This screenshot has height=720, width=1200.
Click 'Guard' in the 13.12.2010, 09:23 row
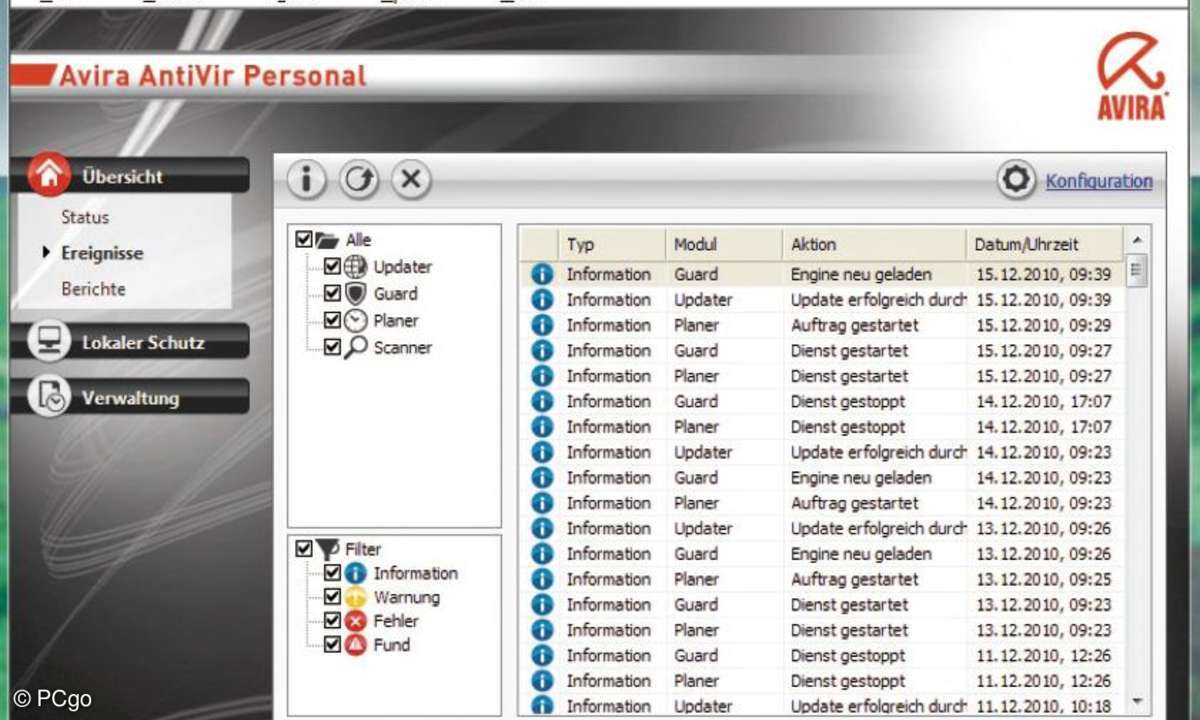coord(696,605)
